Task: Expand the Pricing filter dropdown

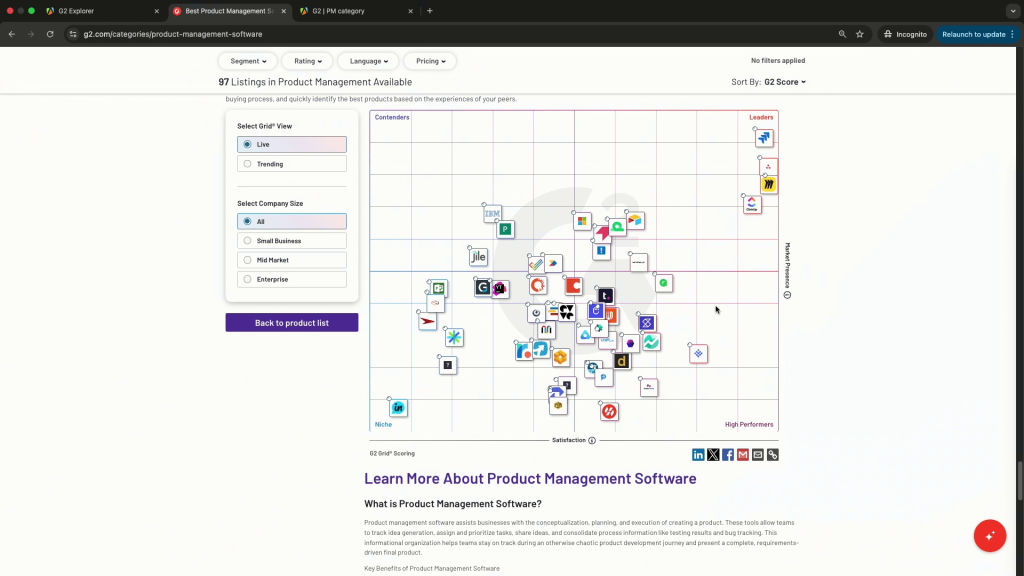Action: click(x=431, y=61)
